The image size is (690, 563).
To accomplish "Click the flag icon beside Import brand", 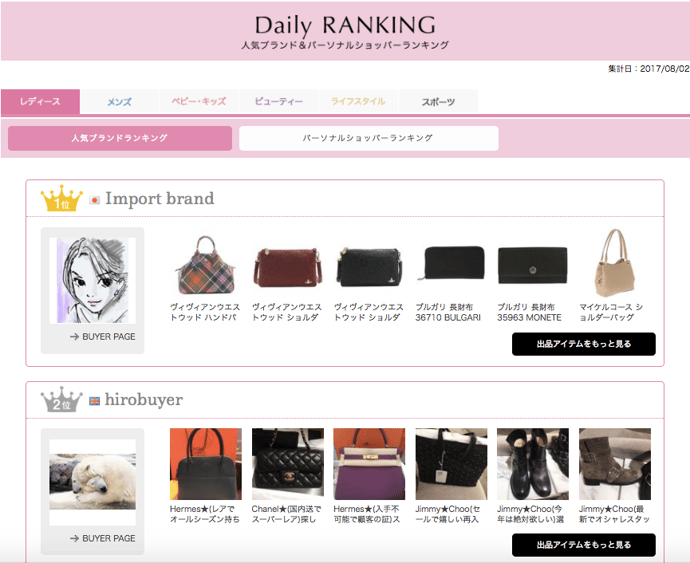I will (x=95, y=199).
